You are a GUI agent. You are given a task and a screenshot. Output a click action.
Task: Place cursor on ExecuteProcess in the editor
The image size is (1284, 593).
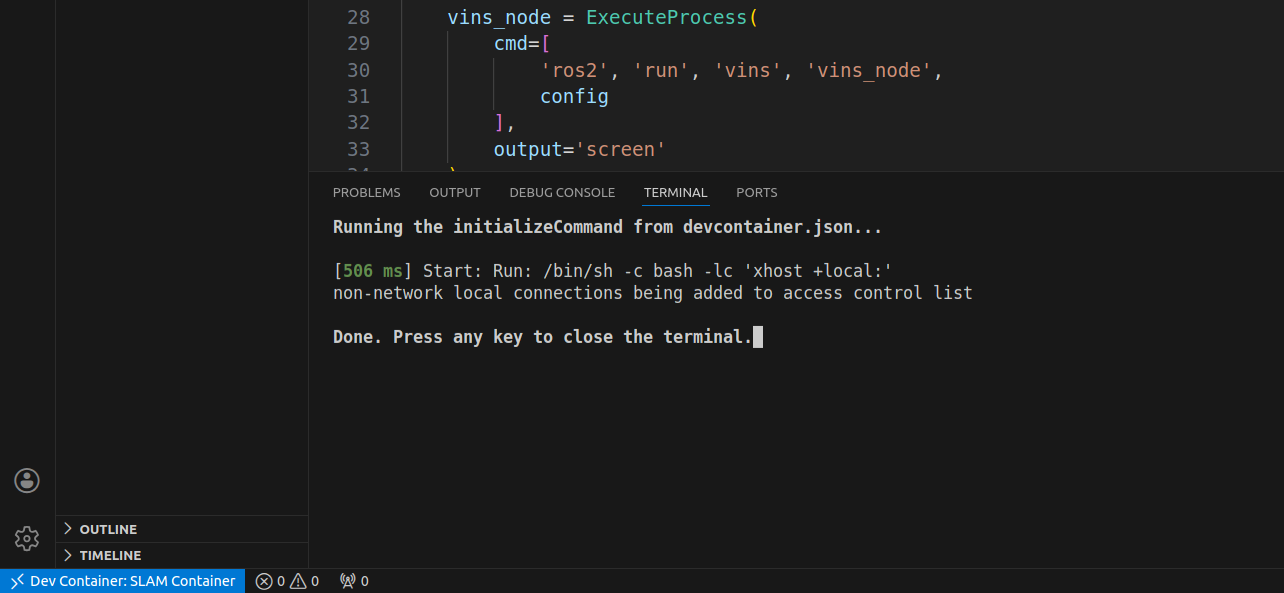point(666,17)
